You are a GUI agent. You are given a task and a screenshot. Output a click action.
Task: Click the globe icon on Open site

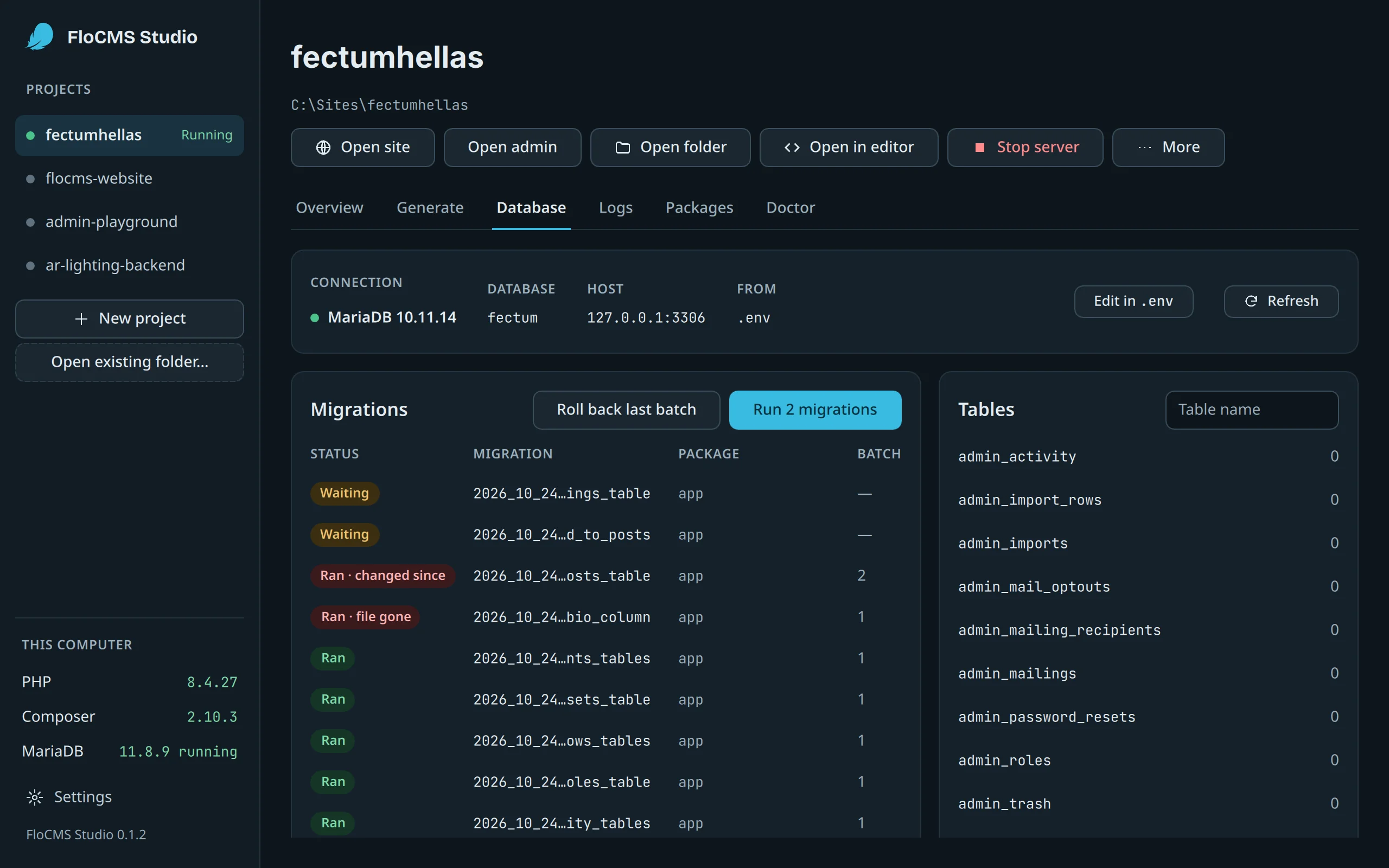[x=323, y=148]
